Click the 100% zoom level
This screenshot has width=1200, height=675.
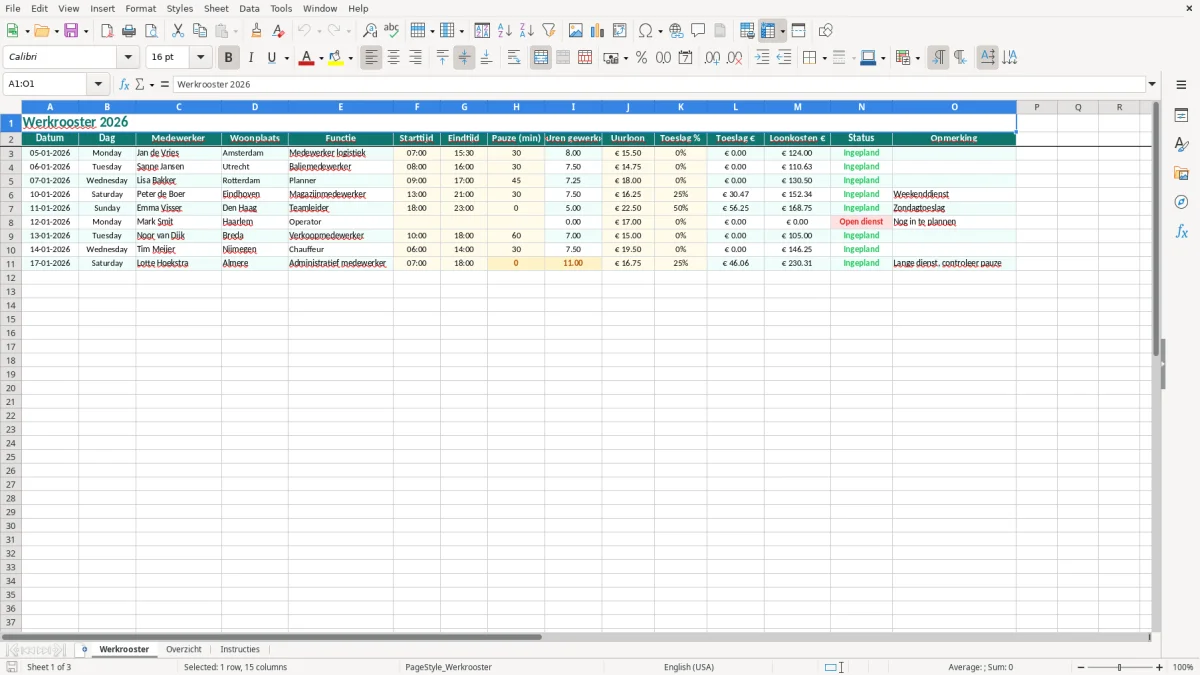point(1183,667)
